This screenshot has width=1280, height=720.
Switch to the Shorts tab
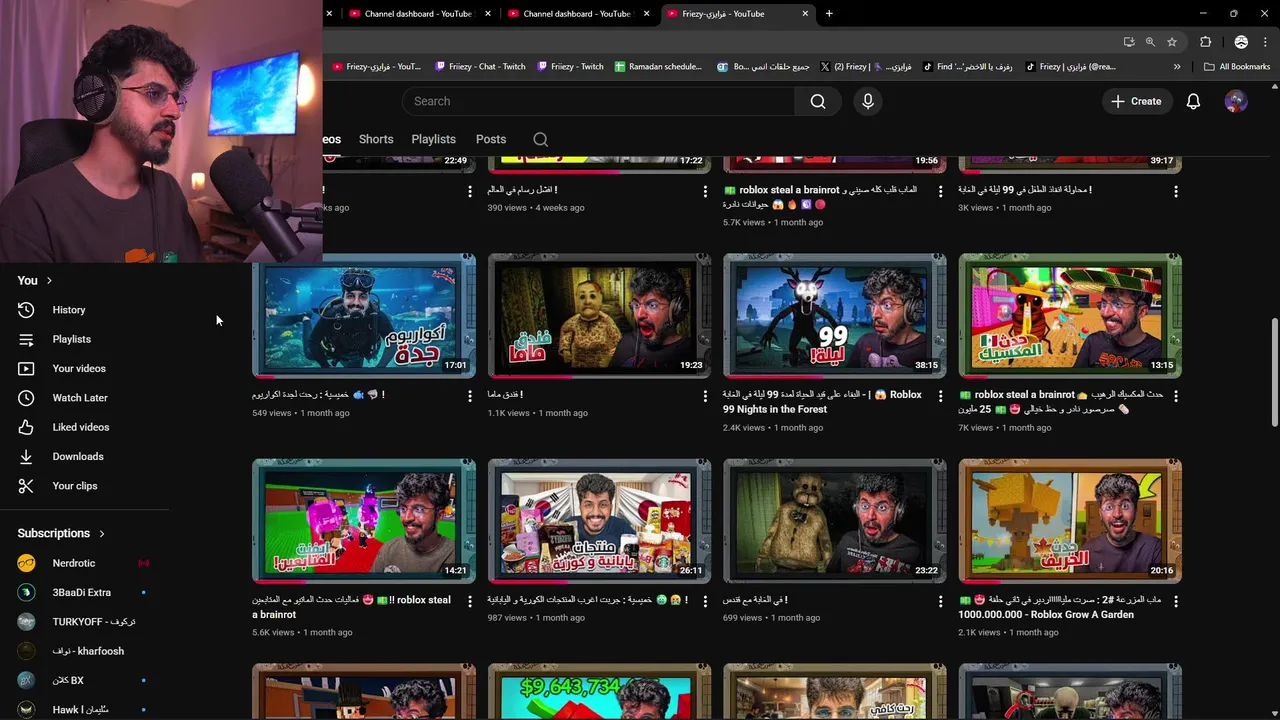point(376,139)
